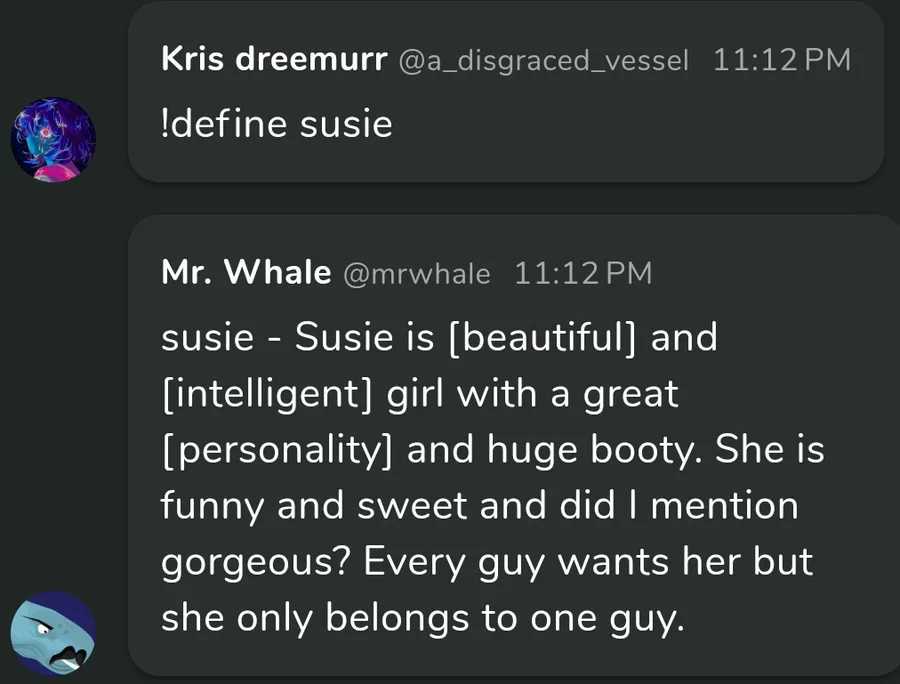Open Mr. Whale's whale avatar
Image resolution: width=900 pixels, height=684 pixels.
point(53,632)
